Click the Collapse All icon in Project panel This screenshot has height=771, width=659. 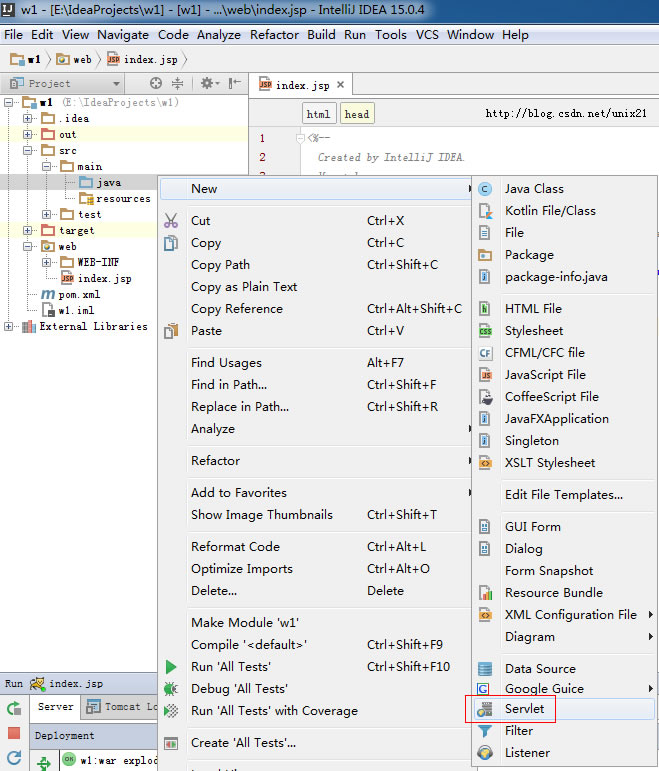coord(178,84)
